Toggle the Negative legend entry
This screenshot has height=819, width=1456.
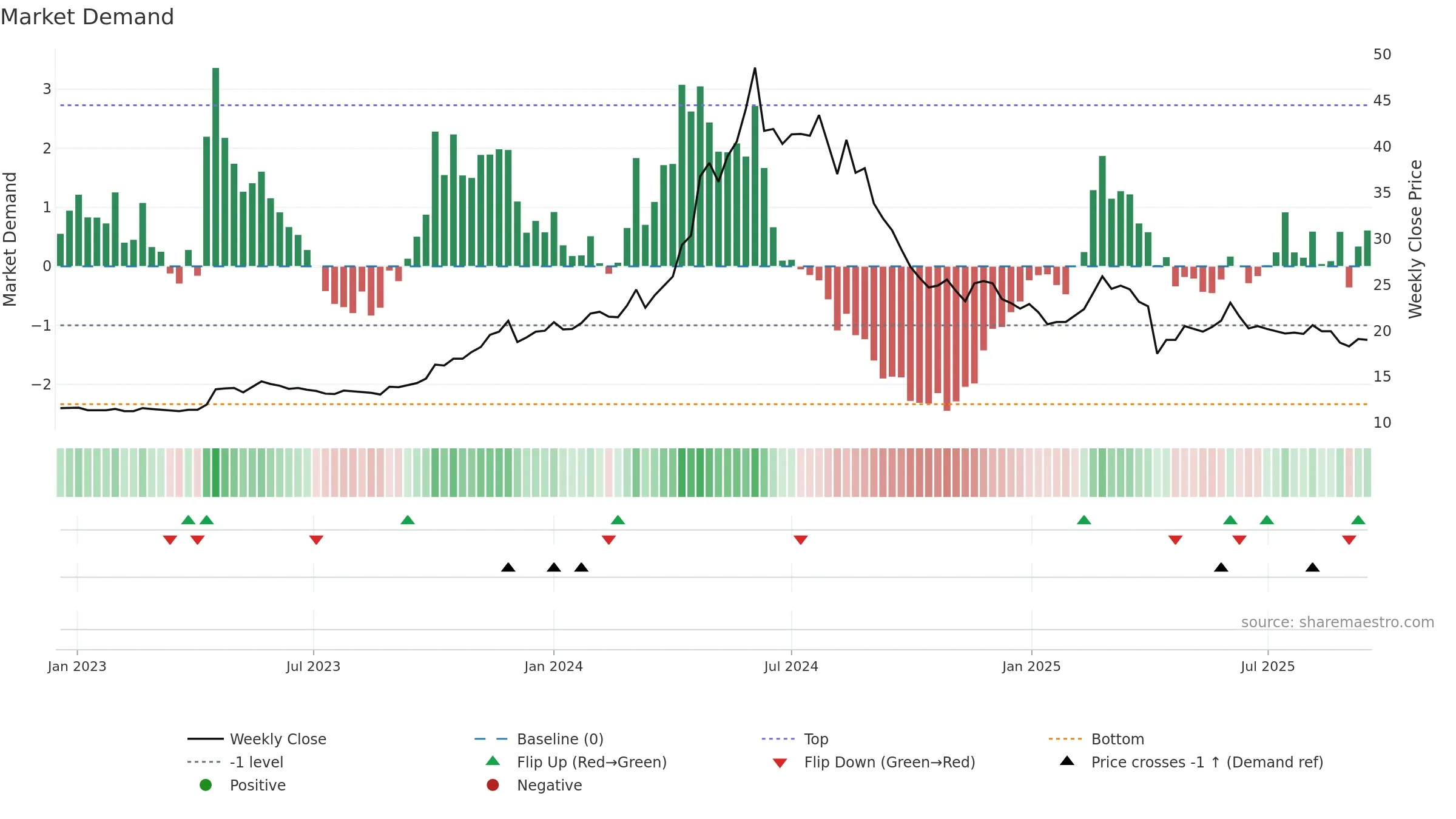tap(534, 785)
